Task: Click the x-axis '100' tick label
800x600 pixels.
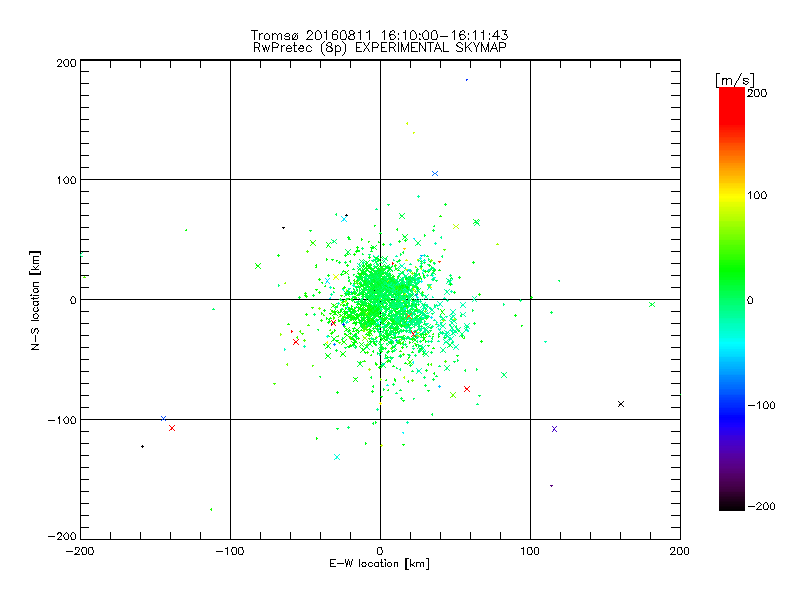Action: [530, 551]
